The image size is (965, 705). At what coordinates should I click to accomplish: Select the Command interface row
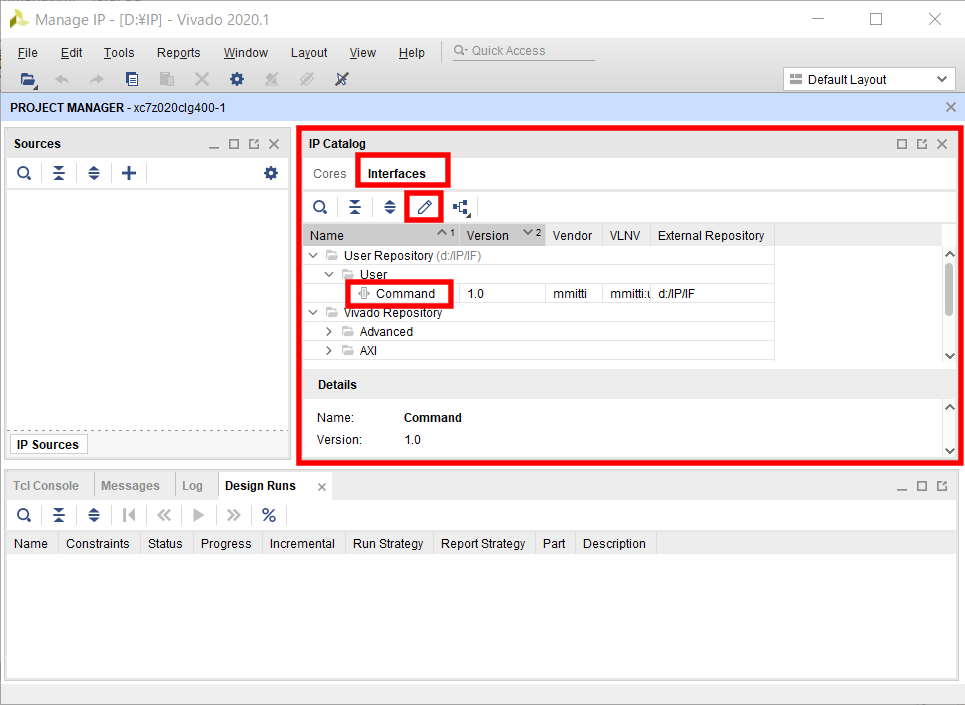[539, 293]
